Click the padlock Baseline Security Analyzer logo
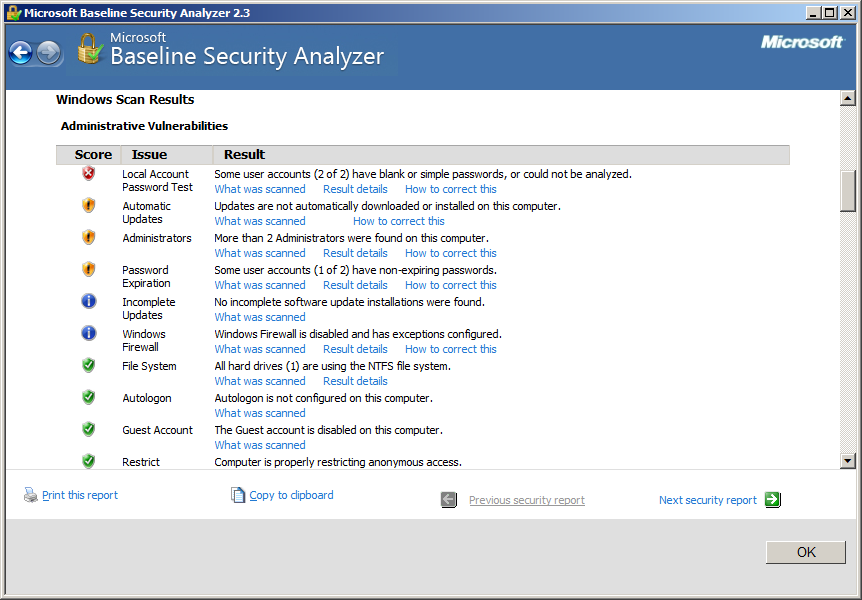 click(90, 48)
